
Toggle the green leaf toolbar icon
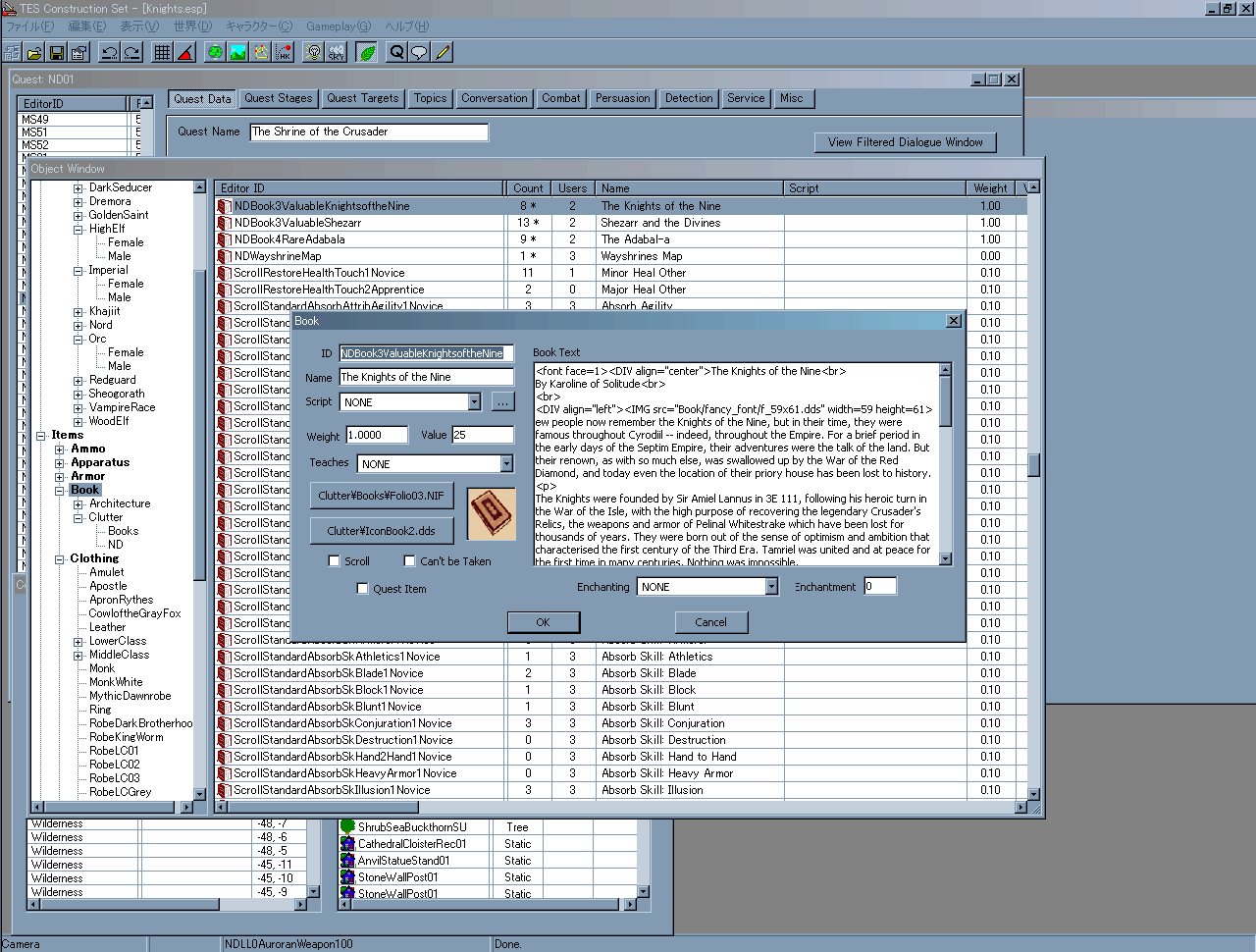tap(367, 52)
